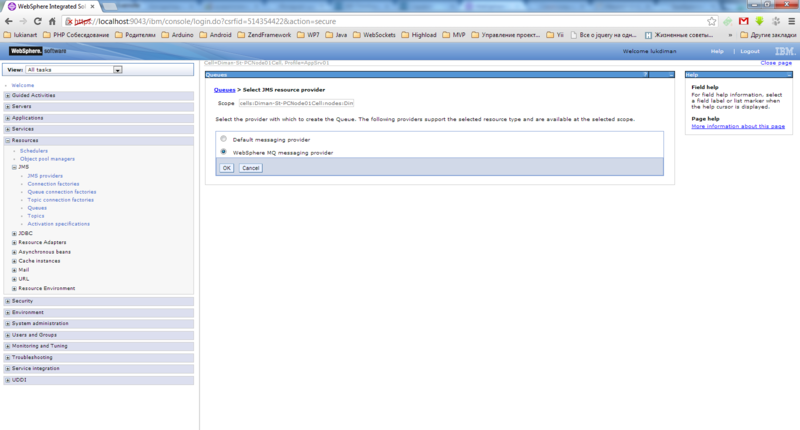The height and width of the screenshot is (430, 800).
Task: Collapse the Resources section
Action: pyautogui.click(x=8, y=140)
